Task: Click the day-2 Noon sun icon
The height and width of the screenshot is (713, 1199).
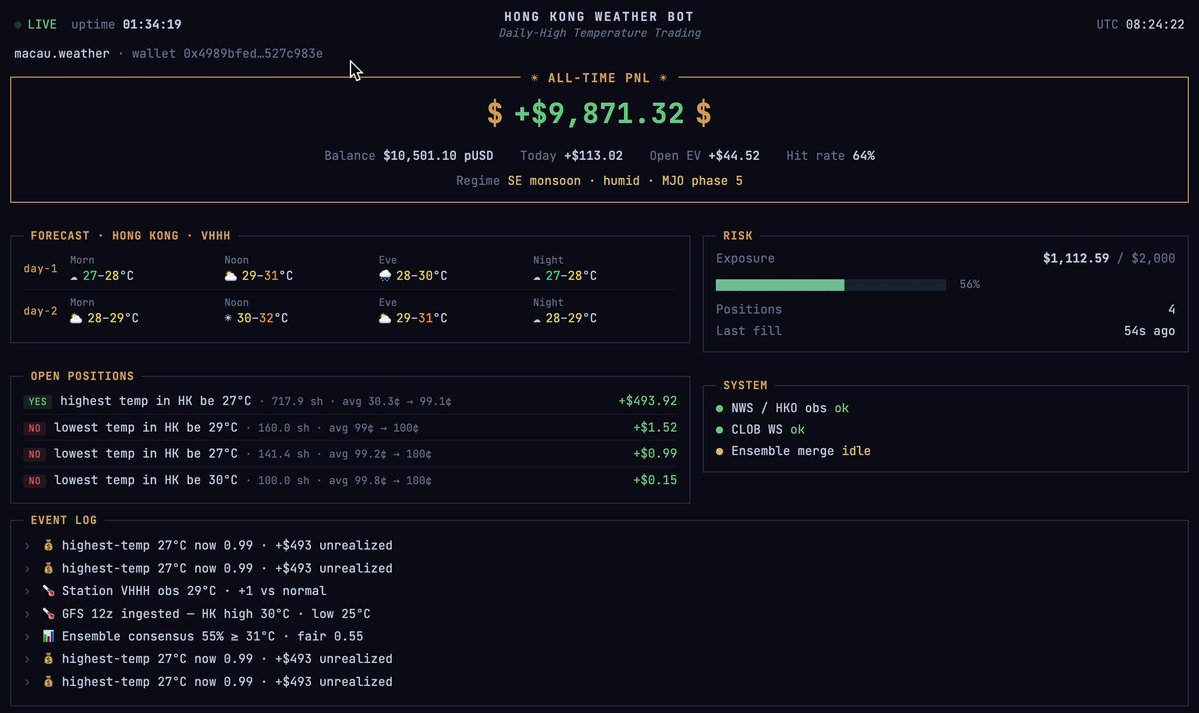Action: (x=228, y=318)
